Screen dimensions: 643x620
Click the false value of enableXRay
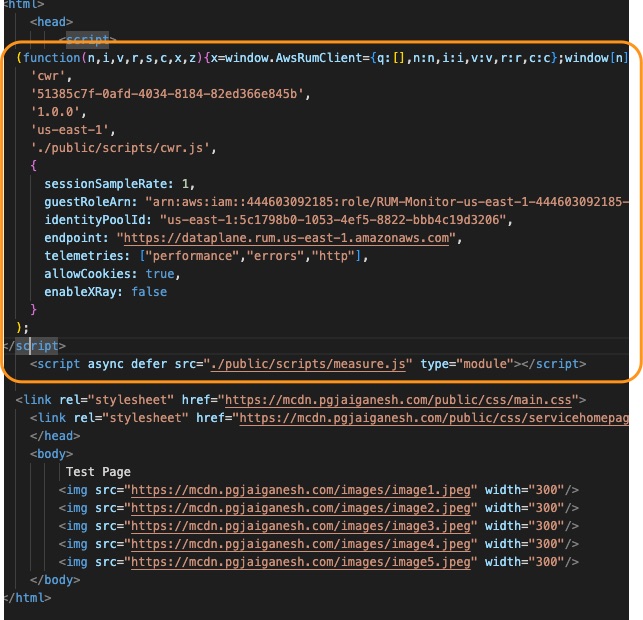149,292
